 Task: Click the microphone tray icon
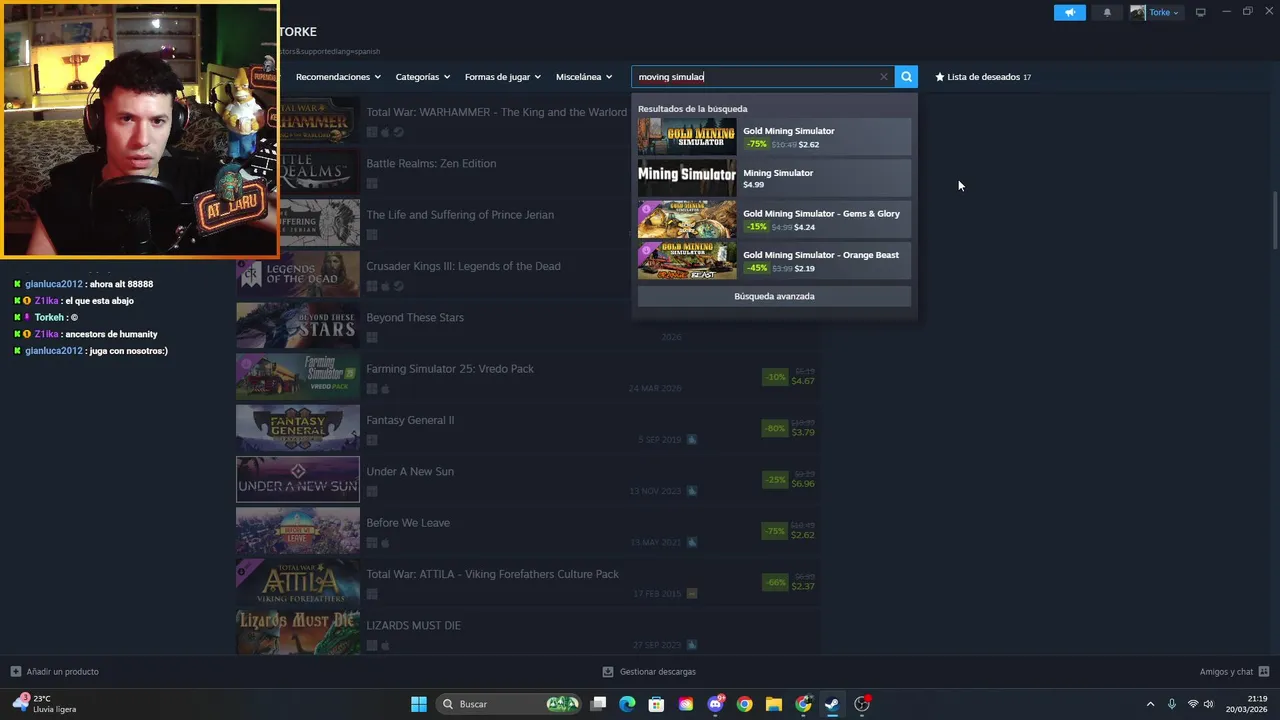pyautogui.click(x=1172, y=704)
